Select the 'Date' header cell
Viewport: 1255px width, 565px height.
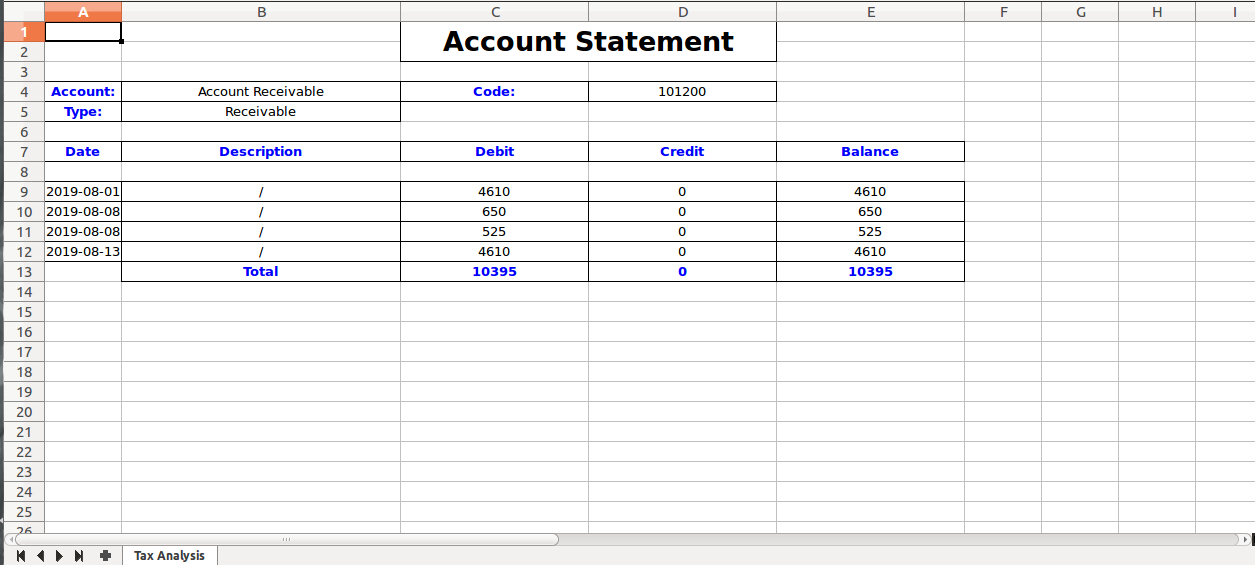point(83,152)
